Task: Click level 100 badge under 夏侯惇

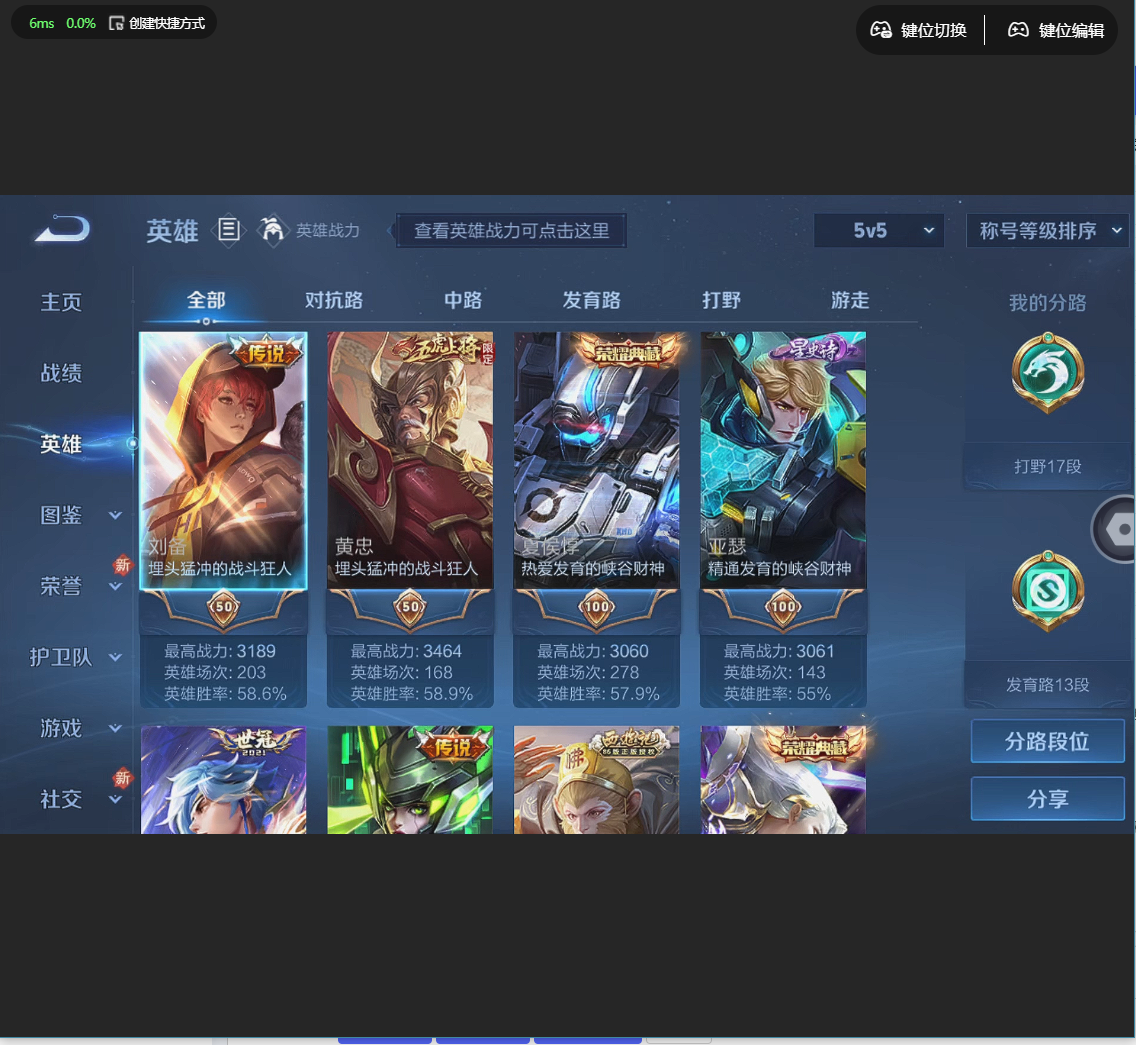Action: pyautogui.click(x=596, y=607)
